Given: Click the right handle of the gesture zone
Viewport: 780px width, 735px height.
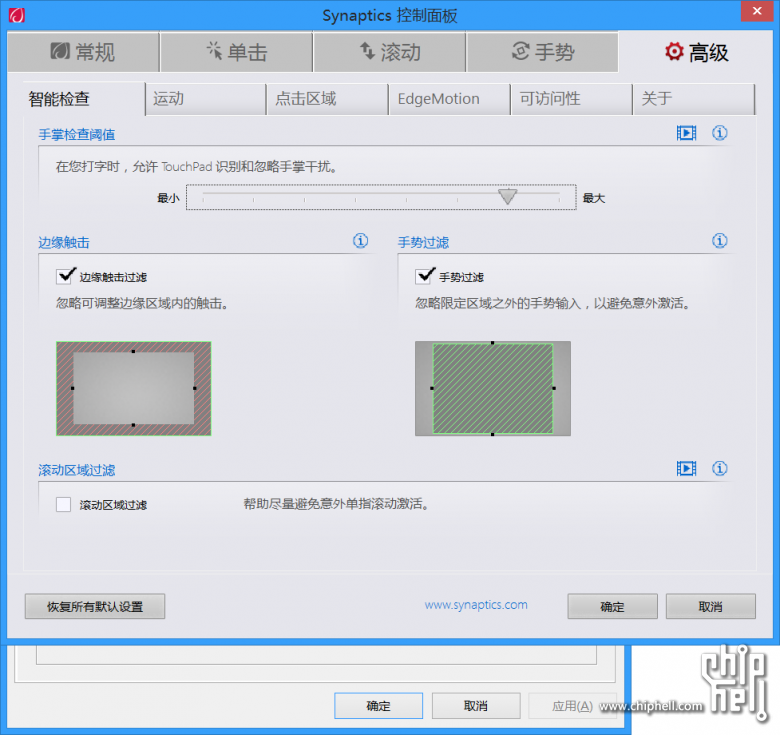Looking at the screenshot, I should tap(554, 388).
